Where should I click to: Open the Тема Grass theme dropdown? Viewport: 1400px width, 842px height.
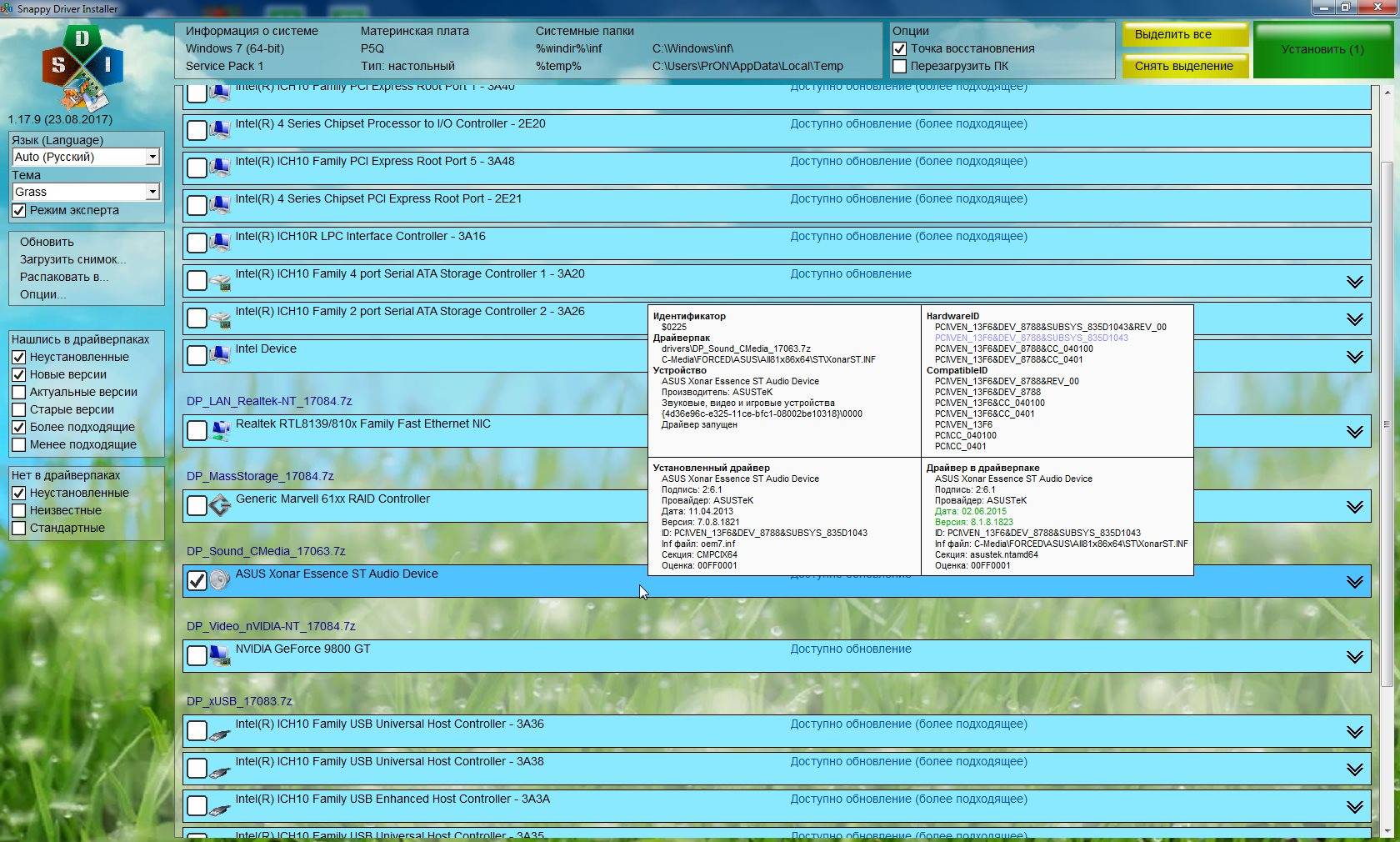[x=85, y=192]
